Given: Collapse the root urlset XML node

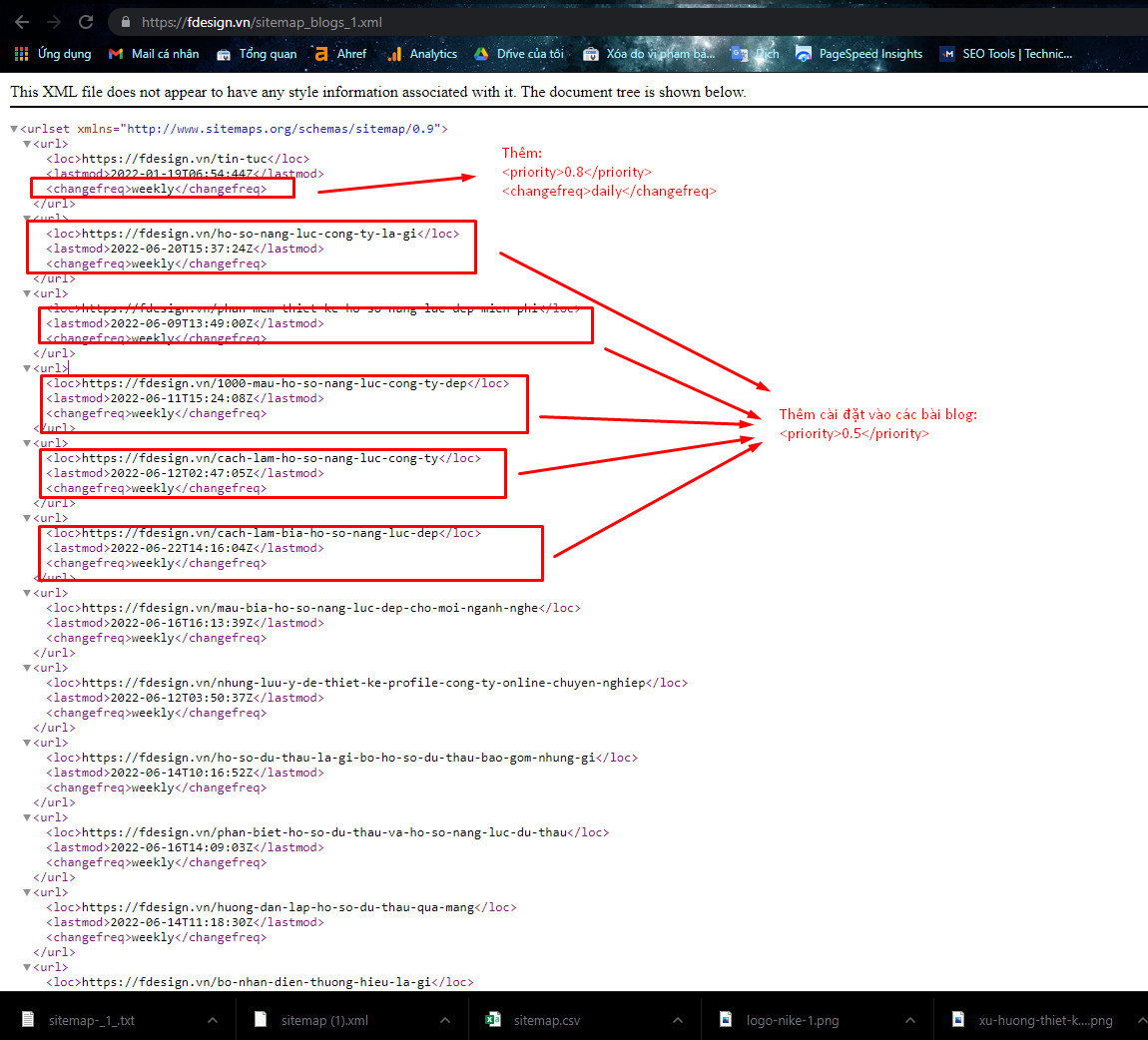Looking at the screenshot, I should pos(14,129).
